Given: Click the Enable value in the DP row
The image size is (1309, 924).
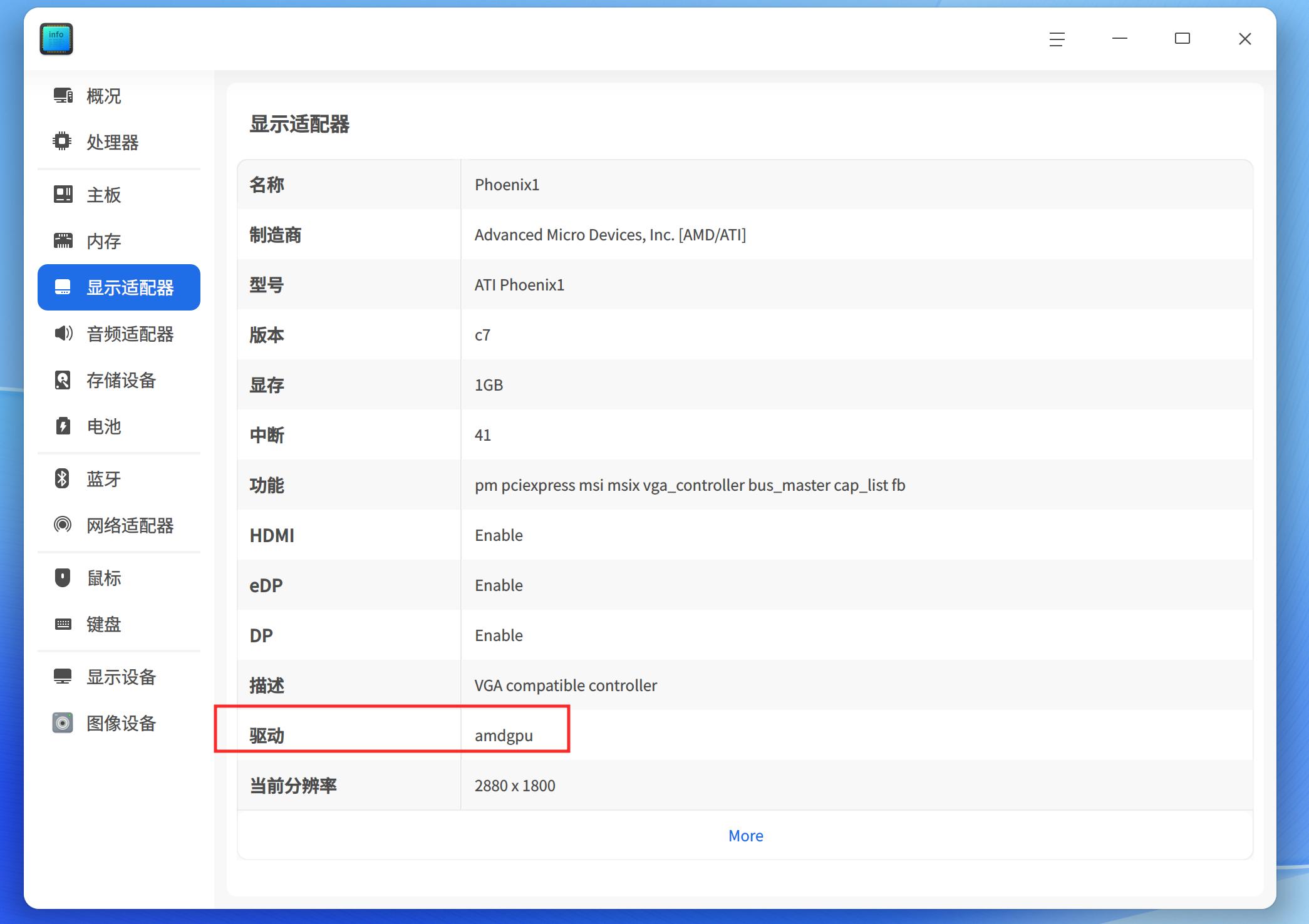Looking at the screenshot, I should 499,635.
